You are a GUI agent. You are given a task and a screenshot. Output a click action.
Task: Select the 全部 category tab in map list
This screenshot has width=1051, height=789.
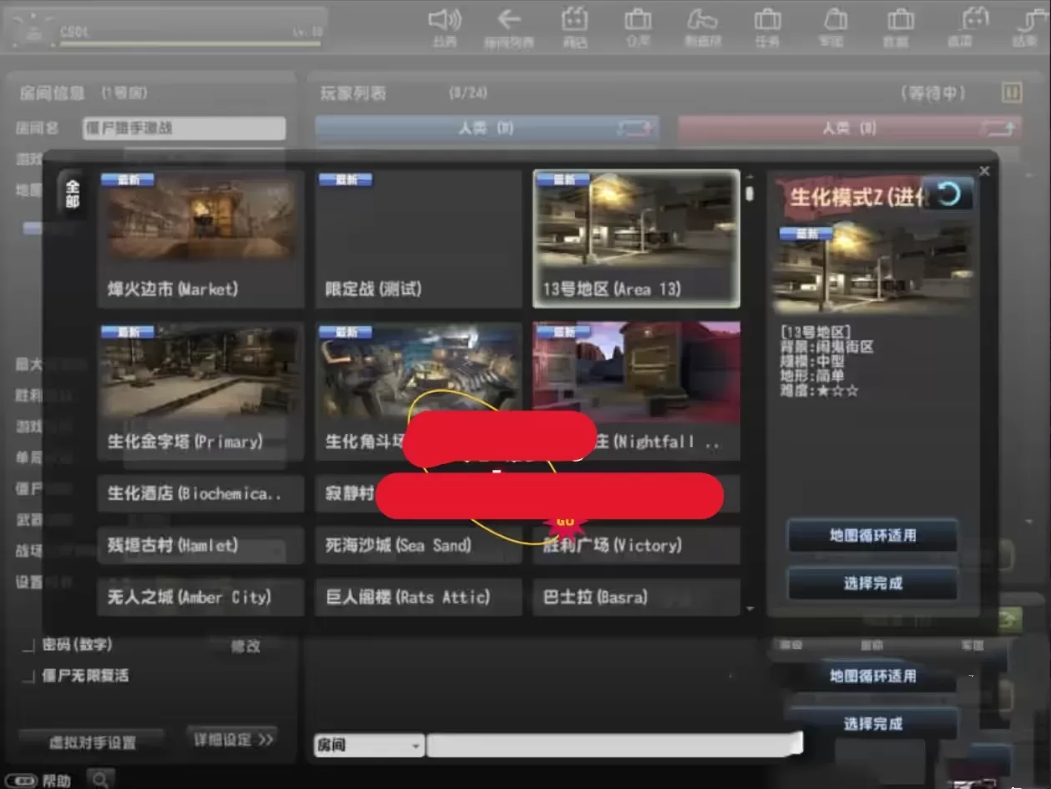coord(74,194)
